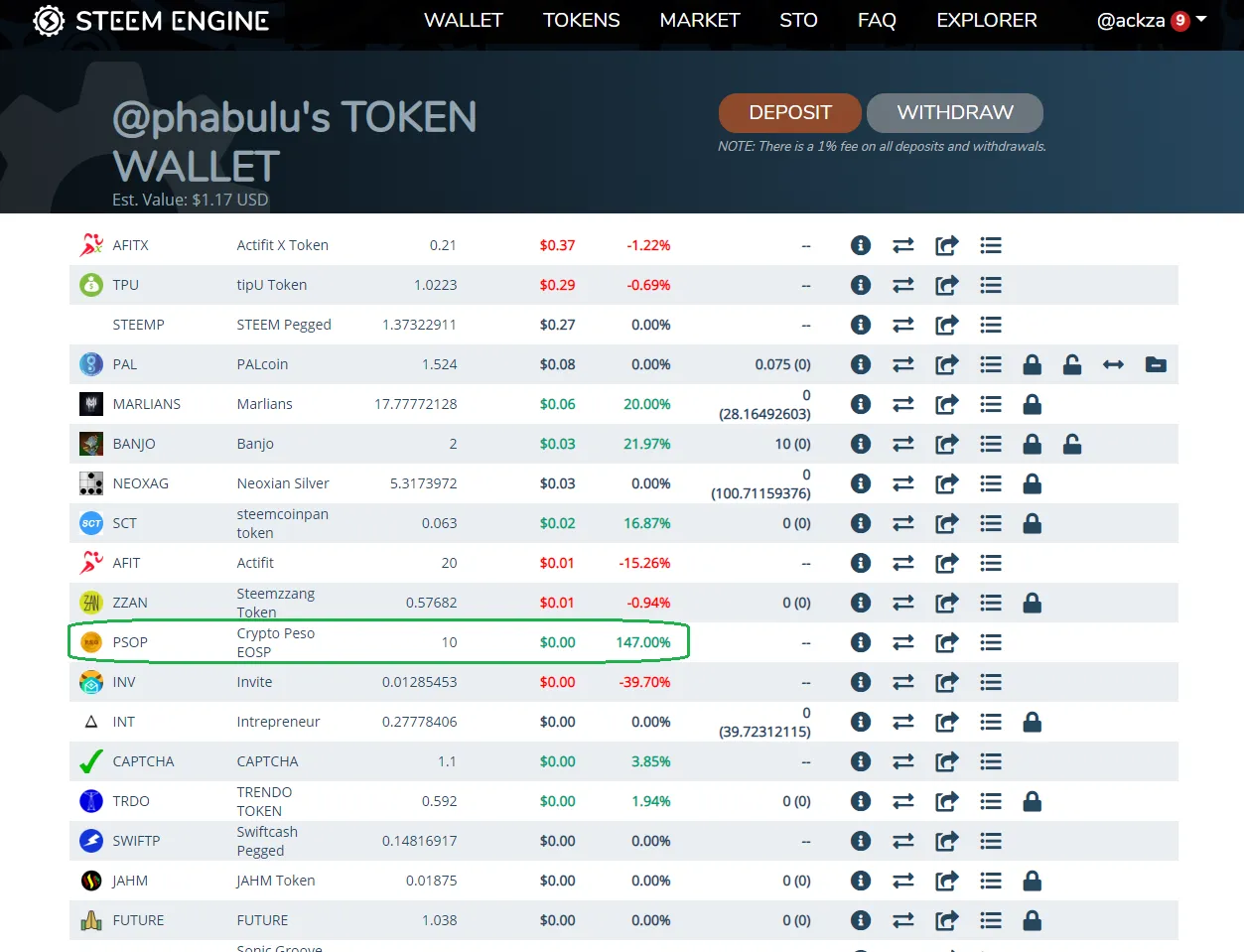Show history list icon for PSOP
This screenshot has height=952, width=1244.
(x=991, y=642)
